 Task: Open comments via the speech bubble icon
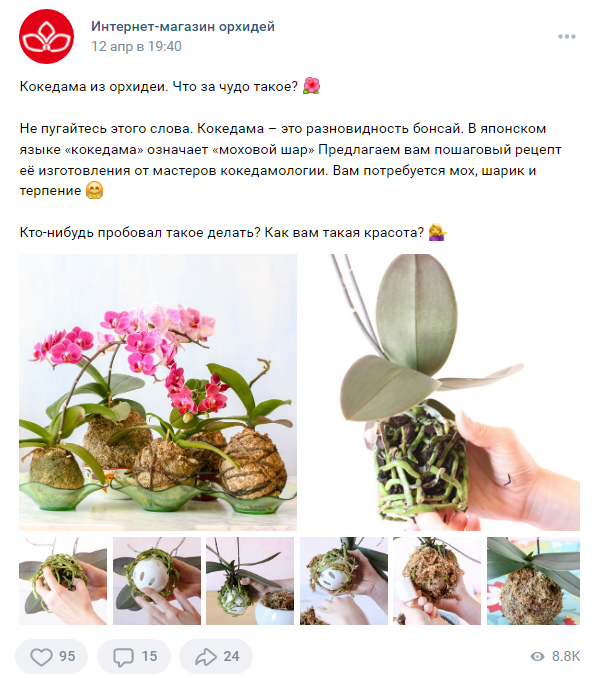tap(123, 657)
